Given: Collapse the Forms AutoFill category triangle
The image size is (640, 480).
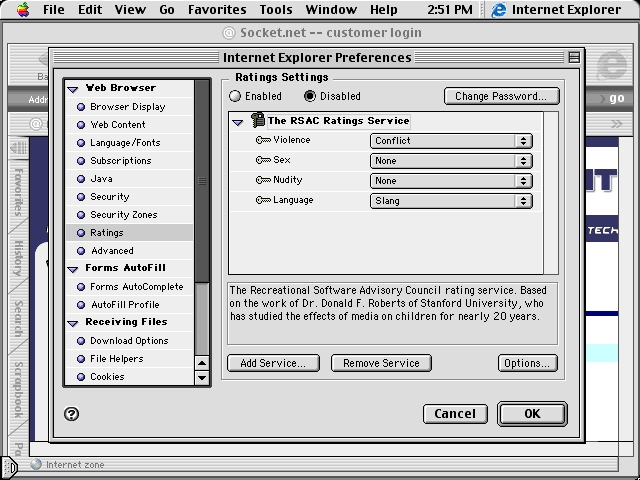Looking at the screenshot, I should (73, 269).
